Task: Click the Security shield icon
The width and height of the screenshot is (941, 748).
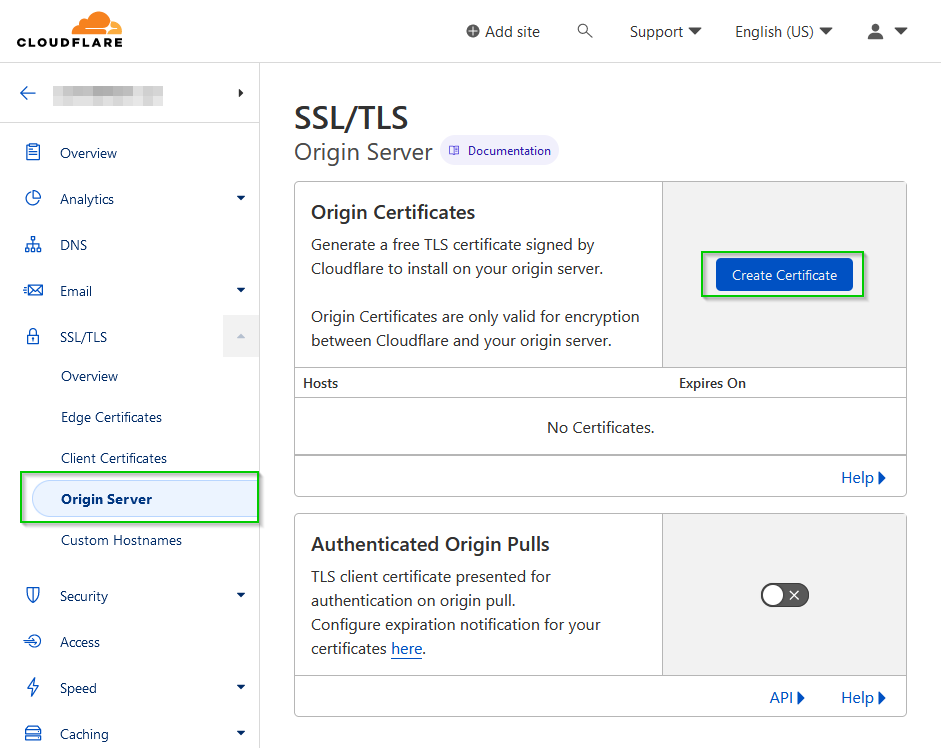Action: [x=33, y=596]
